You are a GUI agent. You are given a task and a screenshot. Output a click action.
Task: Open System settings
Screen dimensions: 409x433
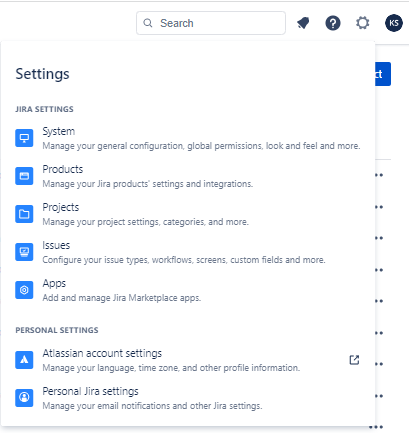pyautogui.click(x=188, y=138)
